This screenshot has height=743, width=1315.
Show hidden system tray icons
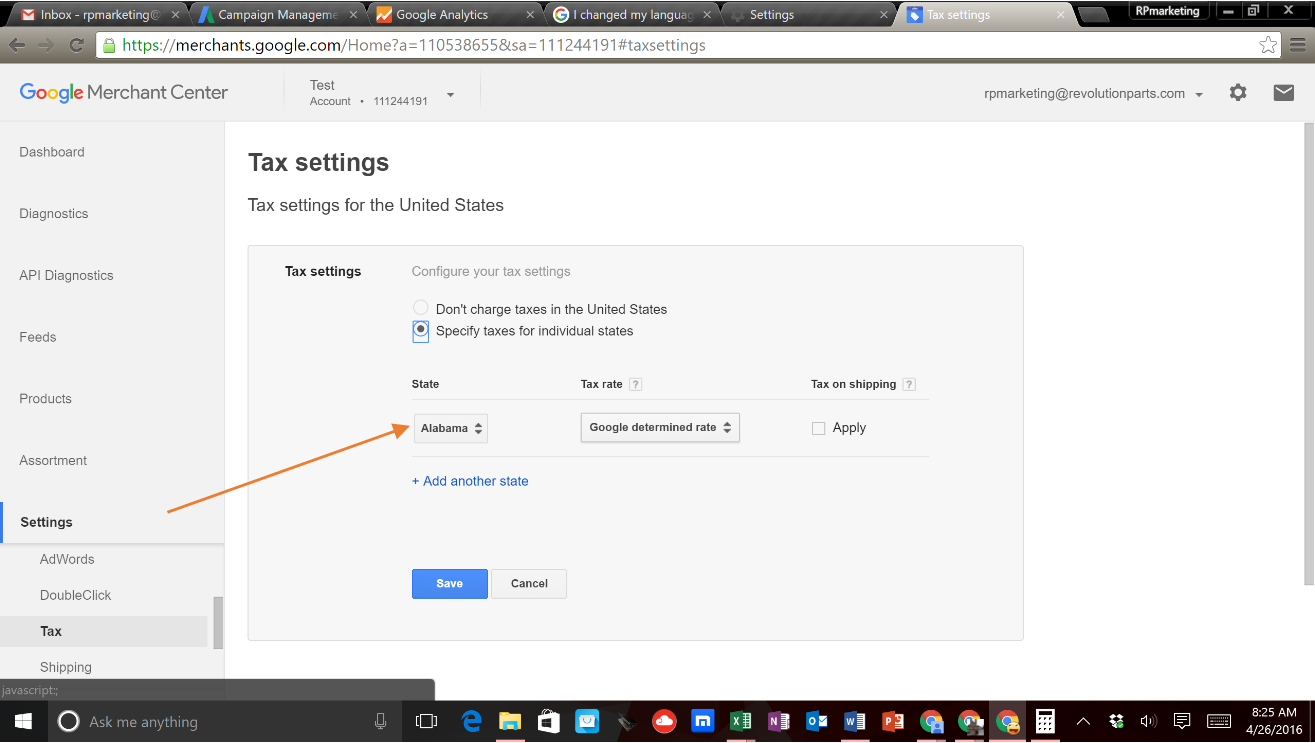pos(1083,721)
